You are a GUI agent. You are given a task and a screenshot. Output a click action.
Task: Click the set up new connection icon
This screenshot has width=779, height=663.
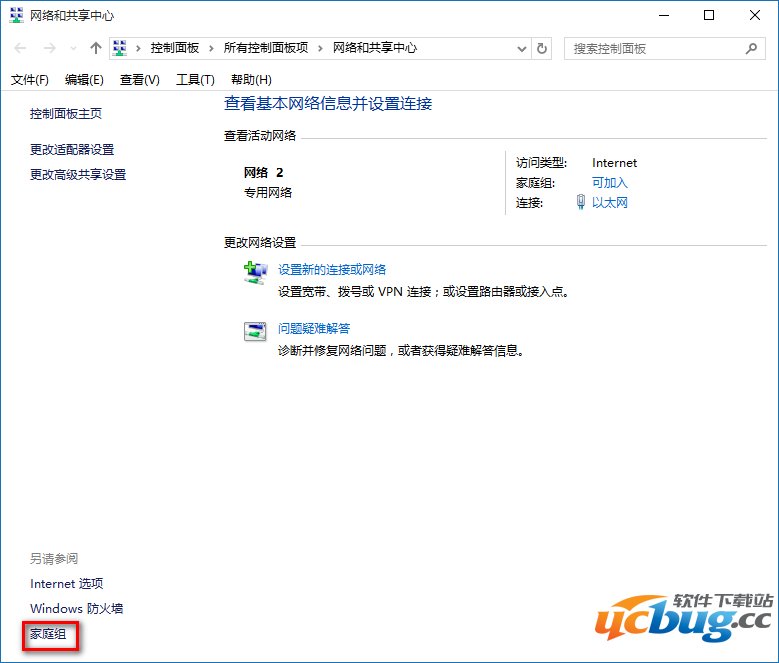[256, 272]
